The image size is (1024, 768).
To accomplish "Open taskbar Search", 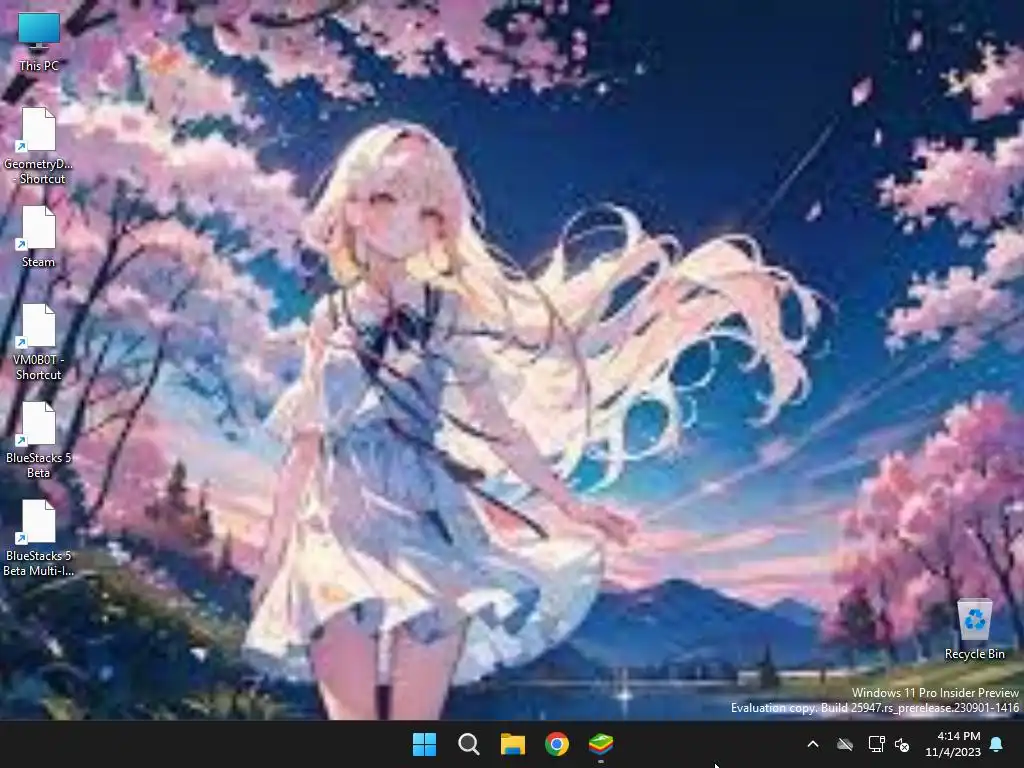I will coord(468,744).
